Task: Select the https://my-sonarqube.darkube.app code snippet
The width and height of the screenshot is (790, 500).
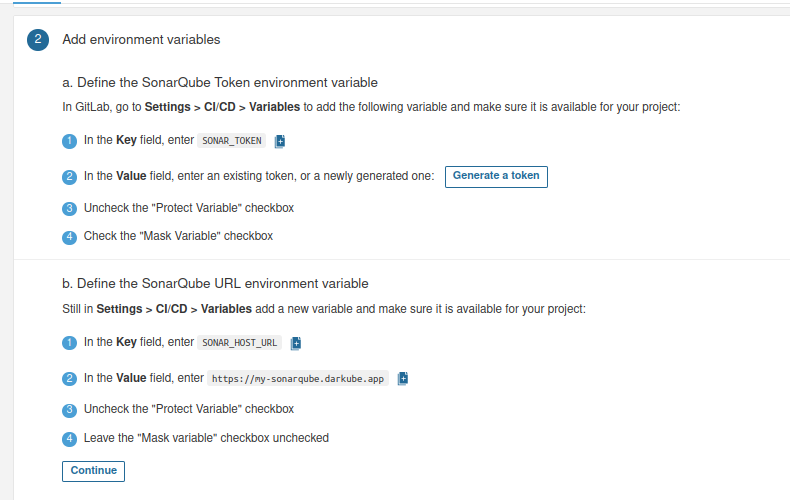Action: pos(298,379)
